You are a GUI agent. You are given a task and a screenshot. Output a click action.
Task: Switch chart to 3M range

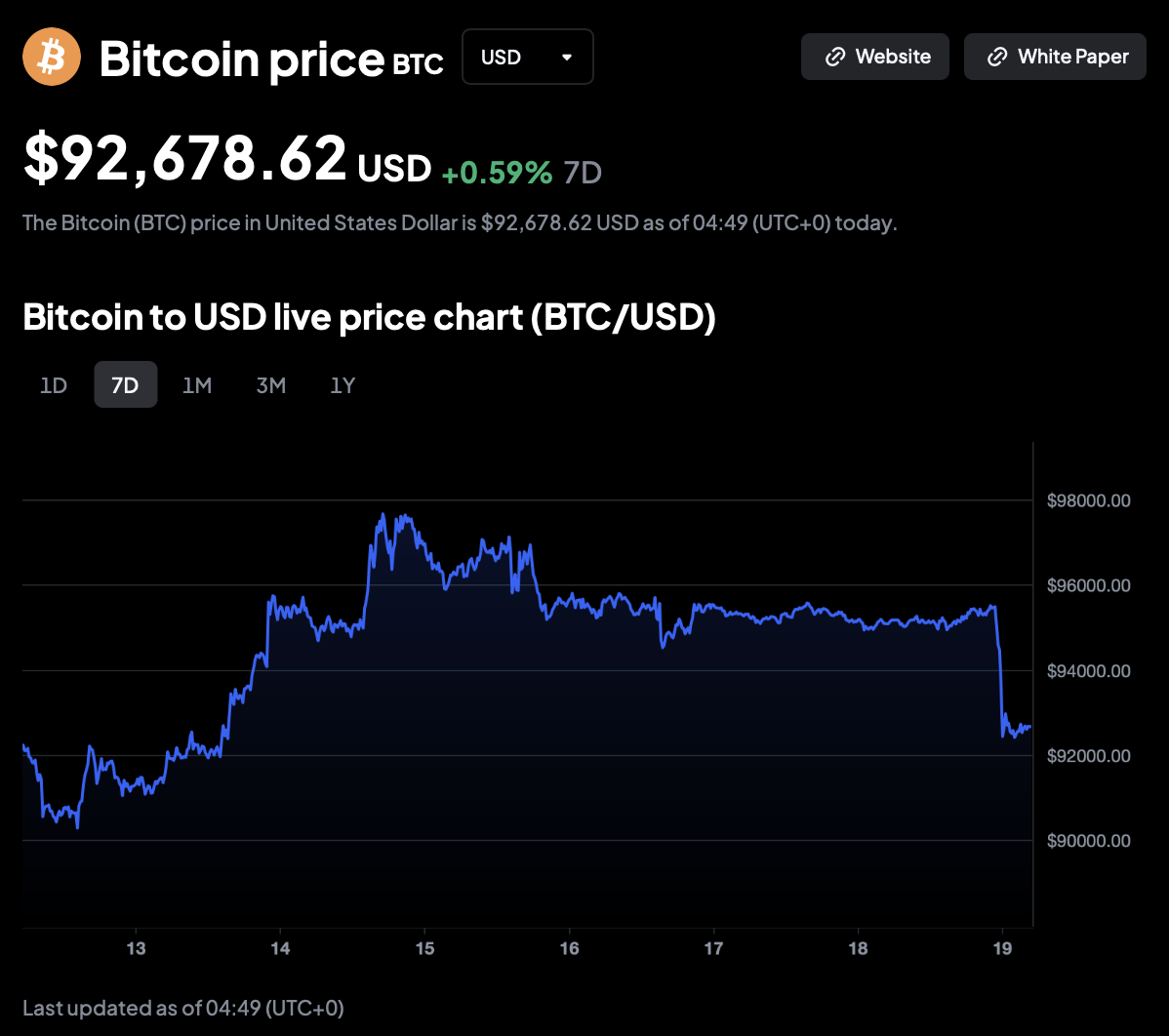(x=270, y=385)
